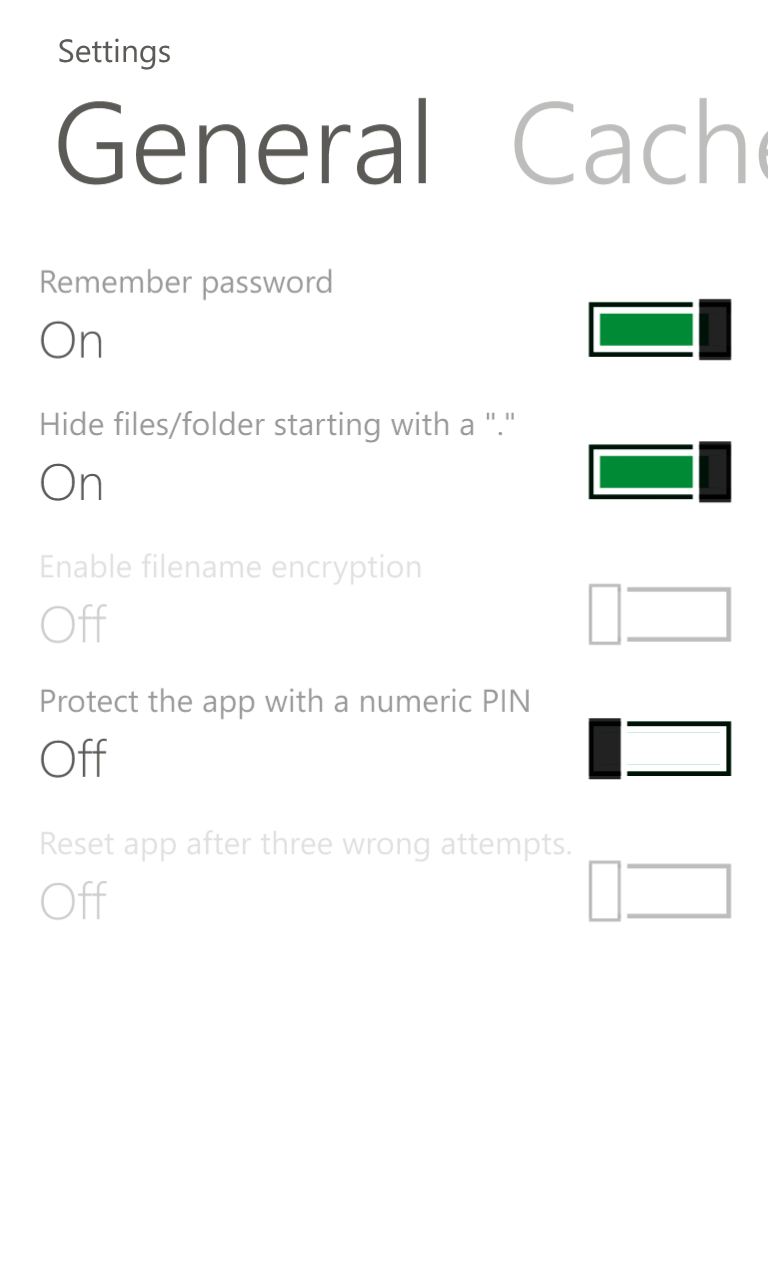The image size is (768, 1280).
Task: Tap the Enable filename encryption label
Action: (231, 567)
